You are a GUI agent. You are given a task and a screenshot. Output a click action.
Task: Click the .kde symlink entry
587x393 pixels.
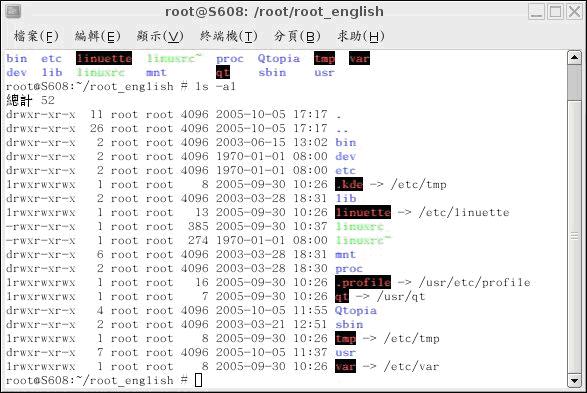point(349,184)
